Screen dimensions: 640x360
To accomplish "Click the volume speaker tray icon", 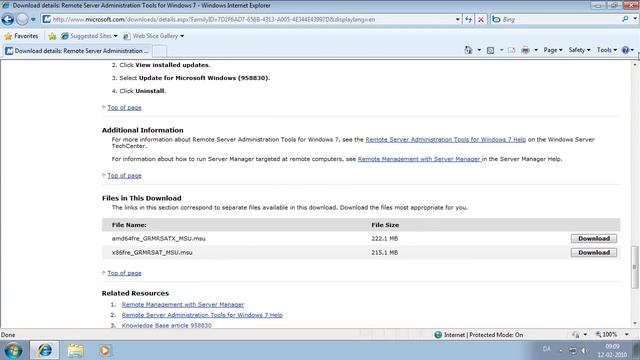I will pos(584,350).
